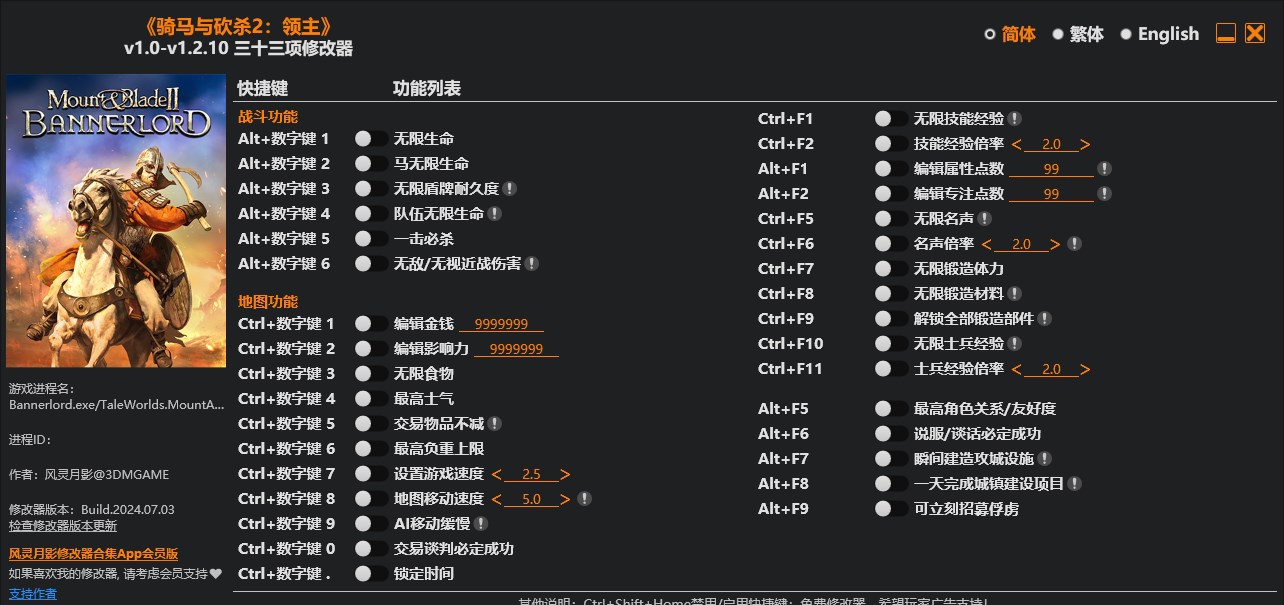
Task: Enable 交易谈判必定成功
Action: tap(369, 548)
